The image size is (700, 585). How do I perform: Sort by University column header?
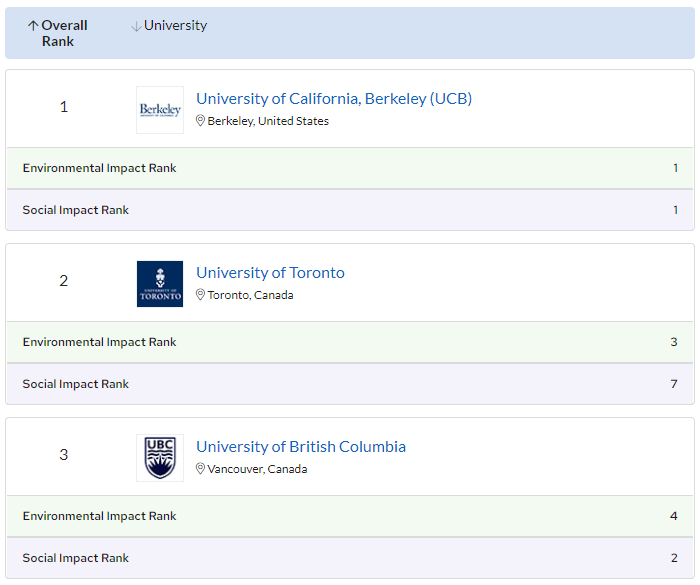(x=175, y=26)
